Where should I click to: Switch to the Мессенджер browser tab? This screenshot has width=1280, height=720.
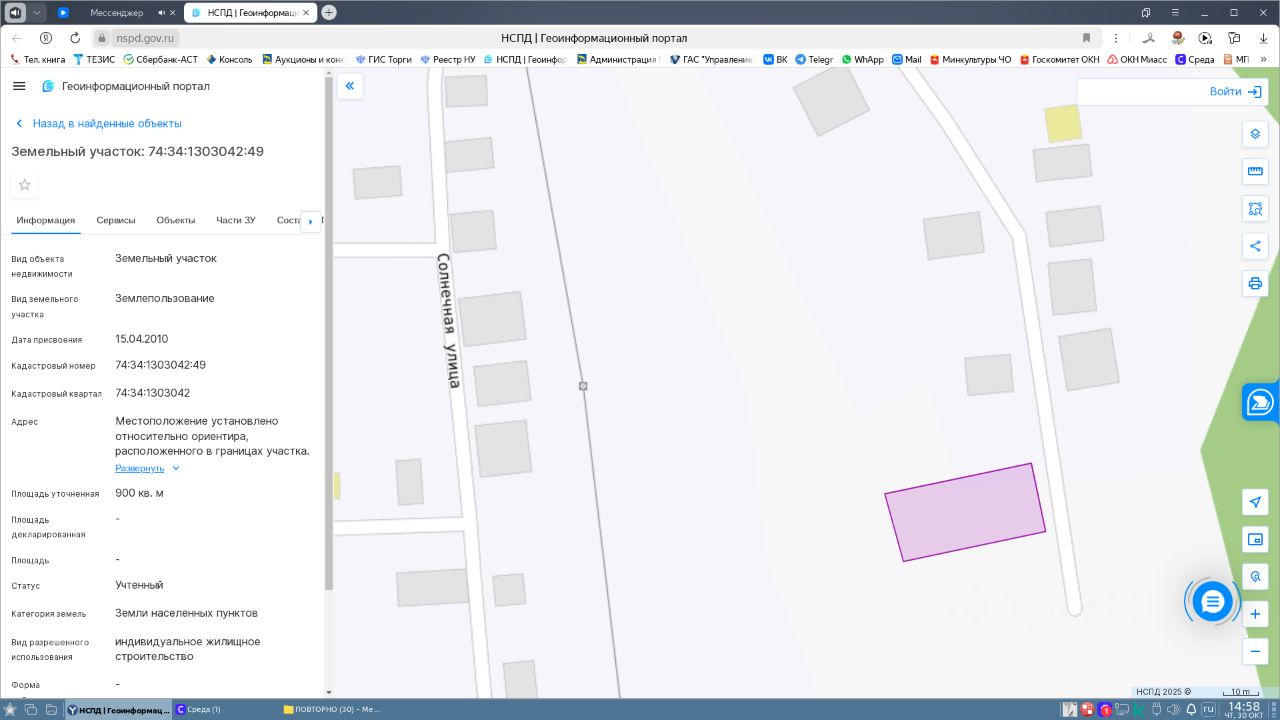[x=116, y=13]
